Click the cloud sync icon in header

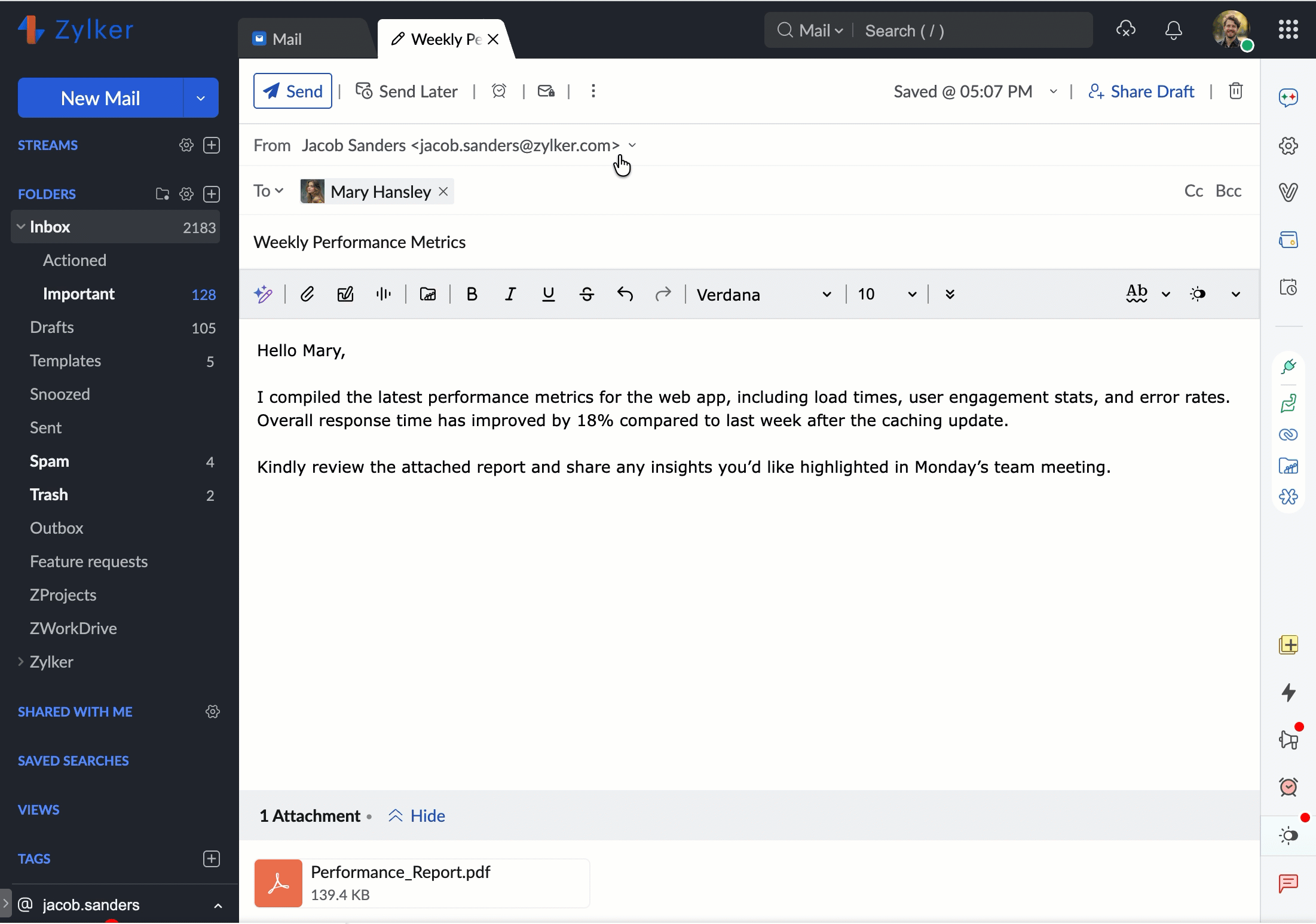tap(1126, 29)
